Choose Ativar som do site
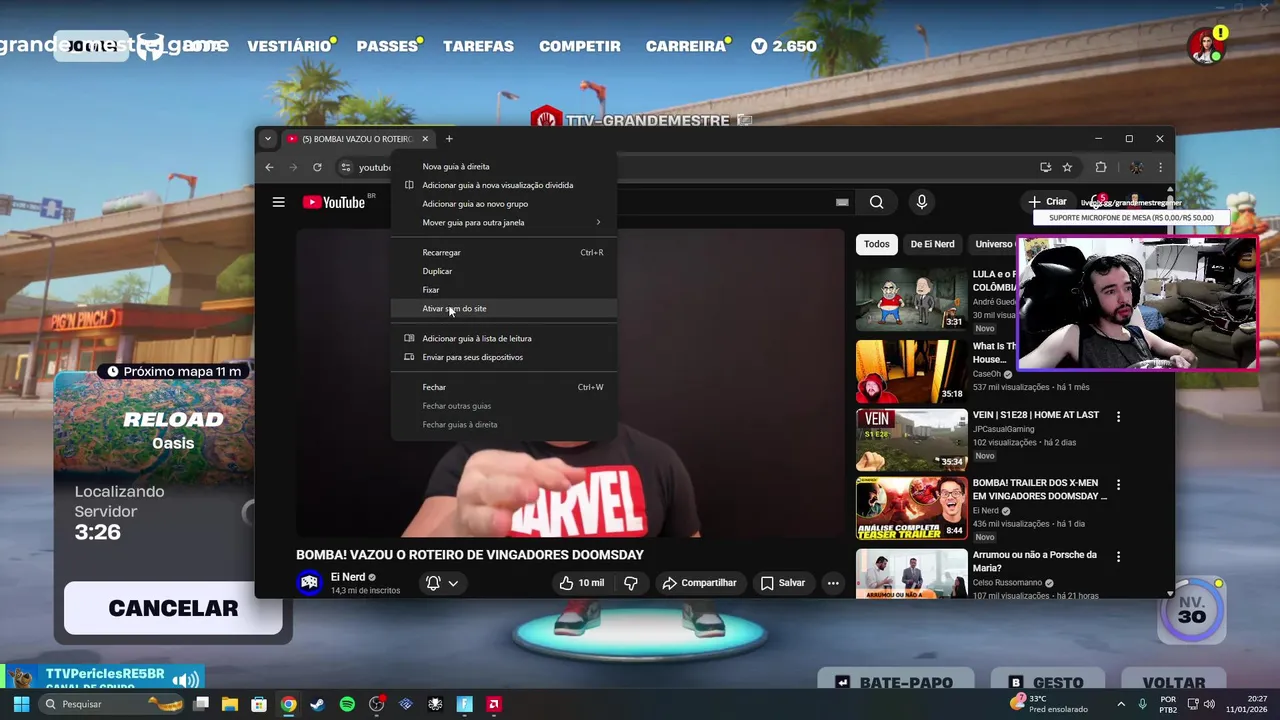This screenshot has height=720, width=1280. point(504,308)
